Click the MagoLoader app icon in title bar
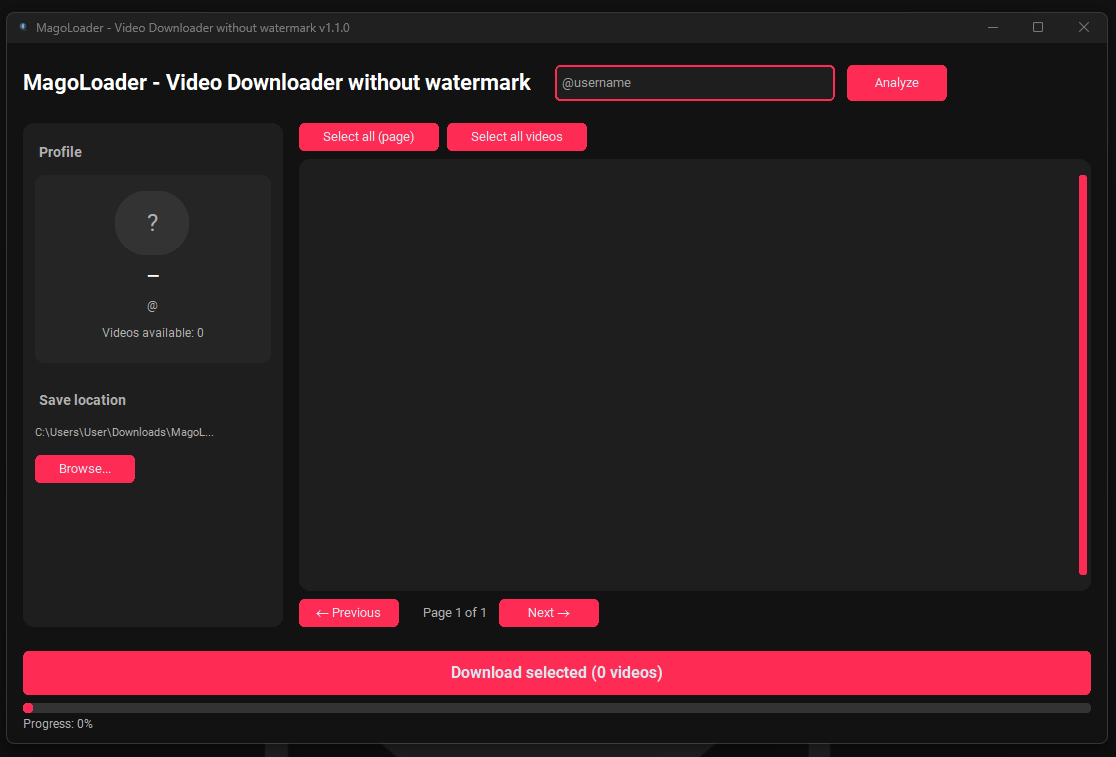Screen dimensions: 1116x757 click(23, 27)
